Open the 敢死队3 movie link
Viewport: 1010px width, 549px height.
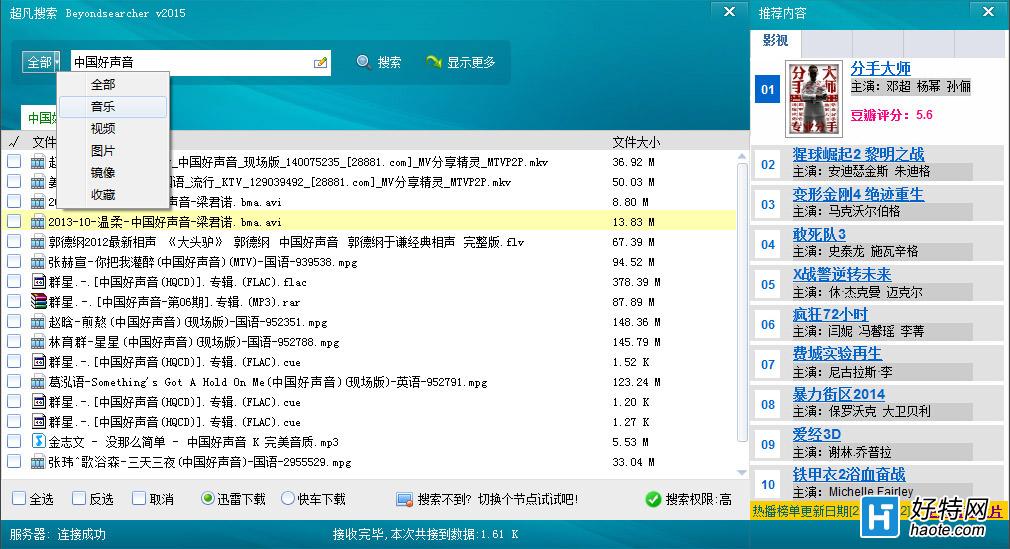click(819, 234)
